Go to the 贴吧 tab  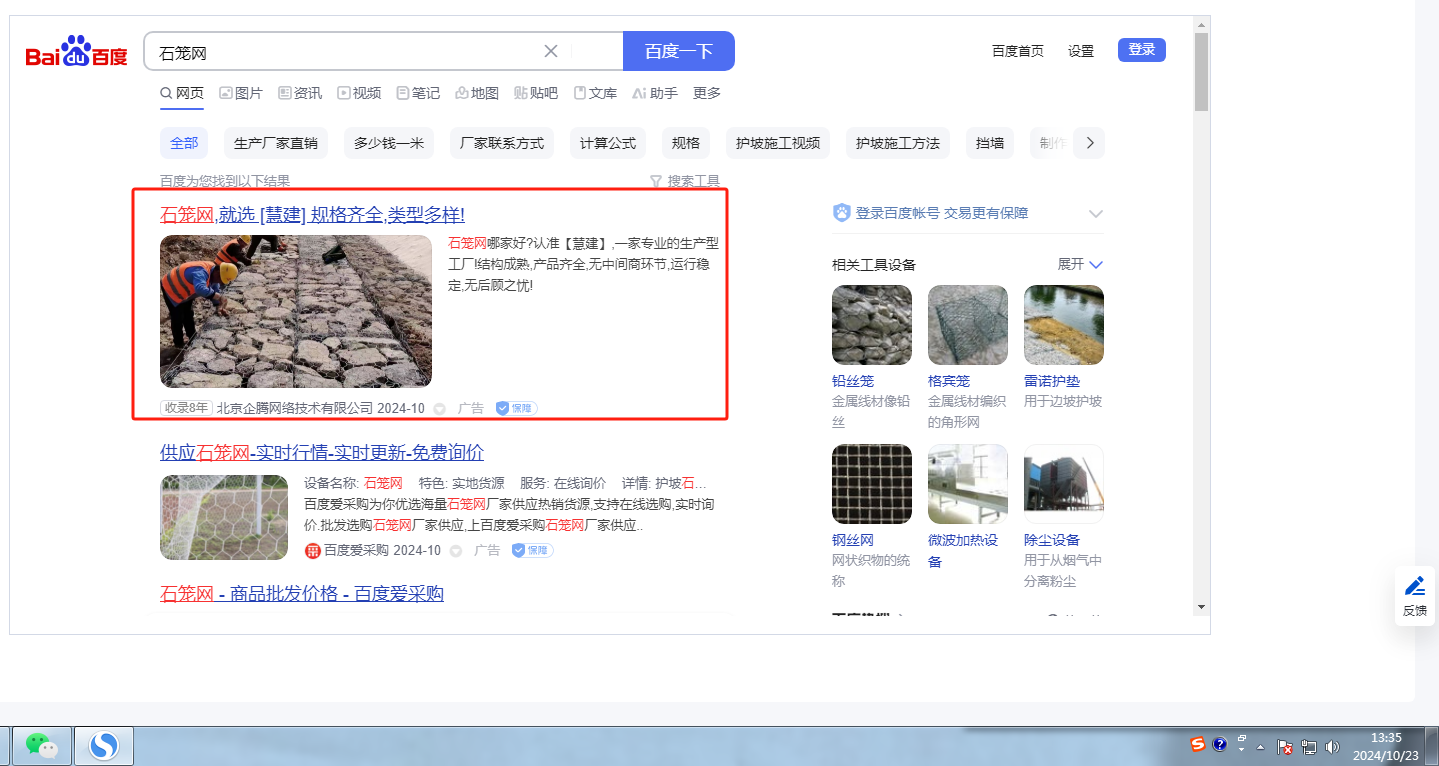pyautogui.click(x=536, y=93)
